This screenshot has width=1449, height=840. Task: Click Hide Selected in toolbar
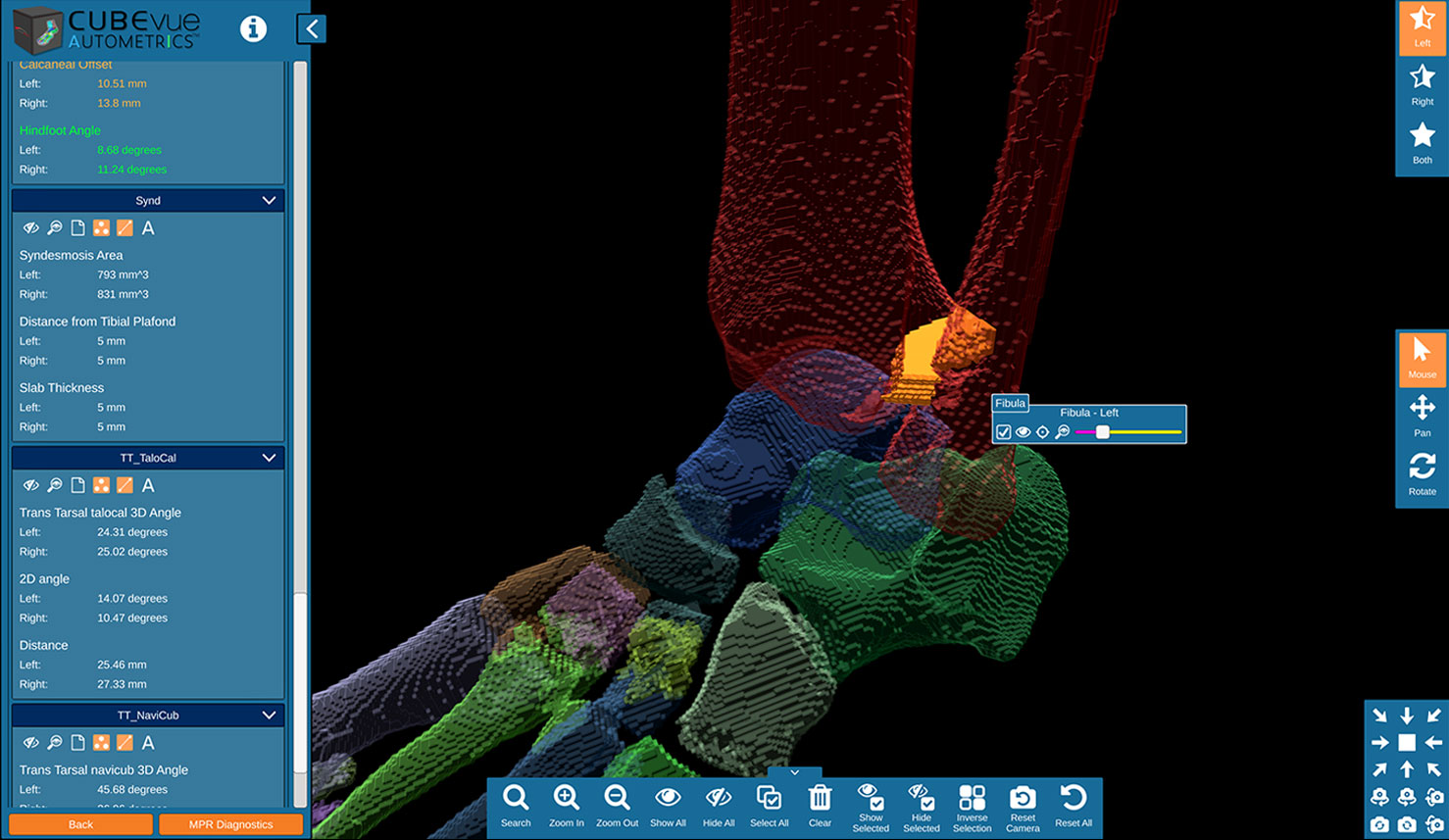coord(922,808)
